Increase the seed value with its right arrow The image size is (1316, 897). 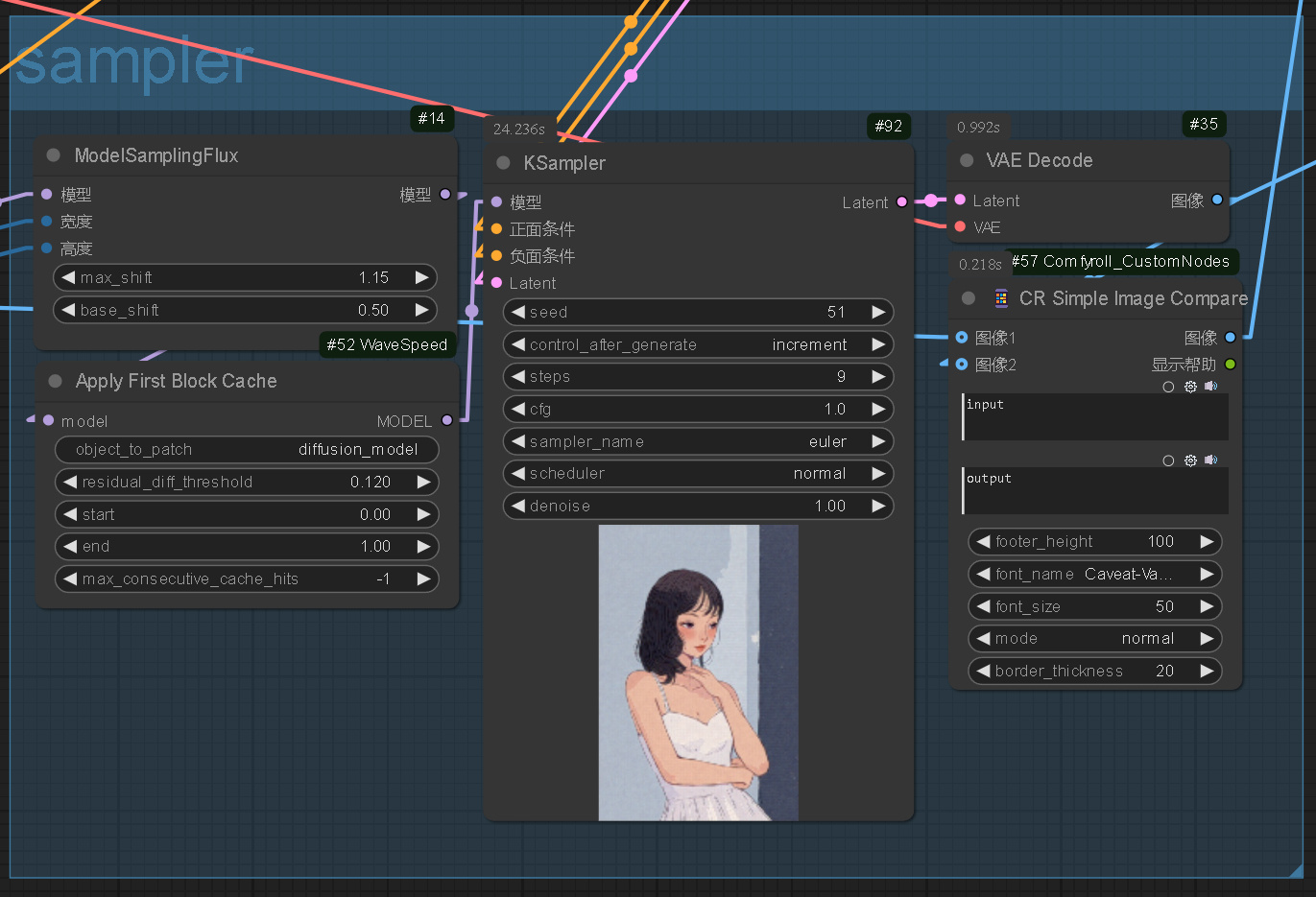[878, 312]
